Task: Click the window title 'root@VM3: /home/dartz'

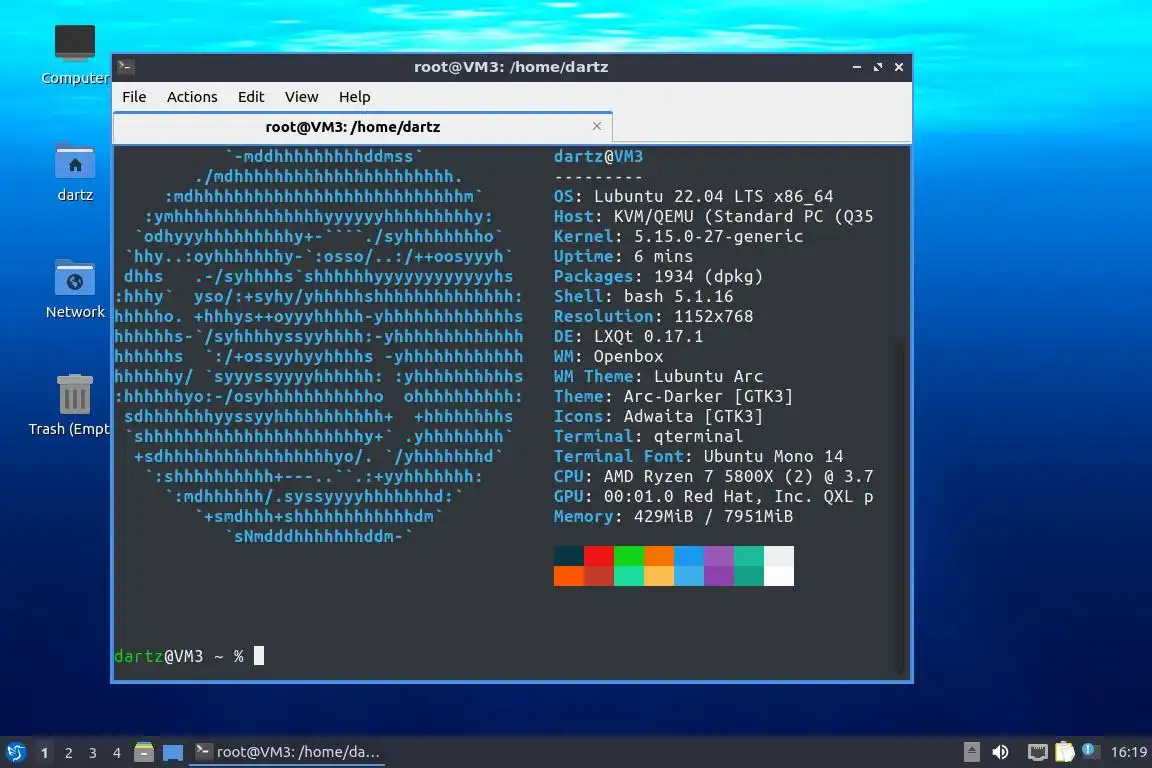Action: point(511,67)
